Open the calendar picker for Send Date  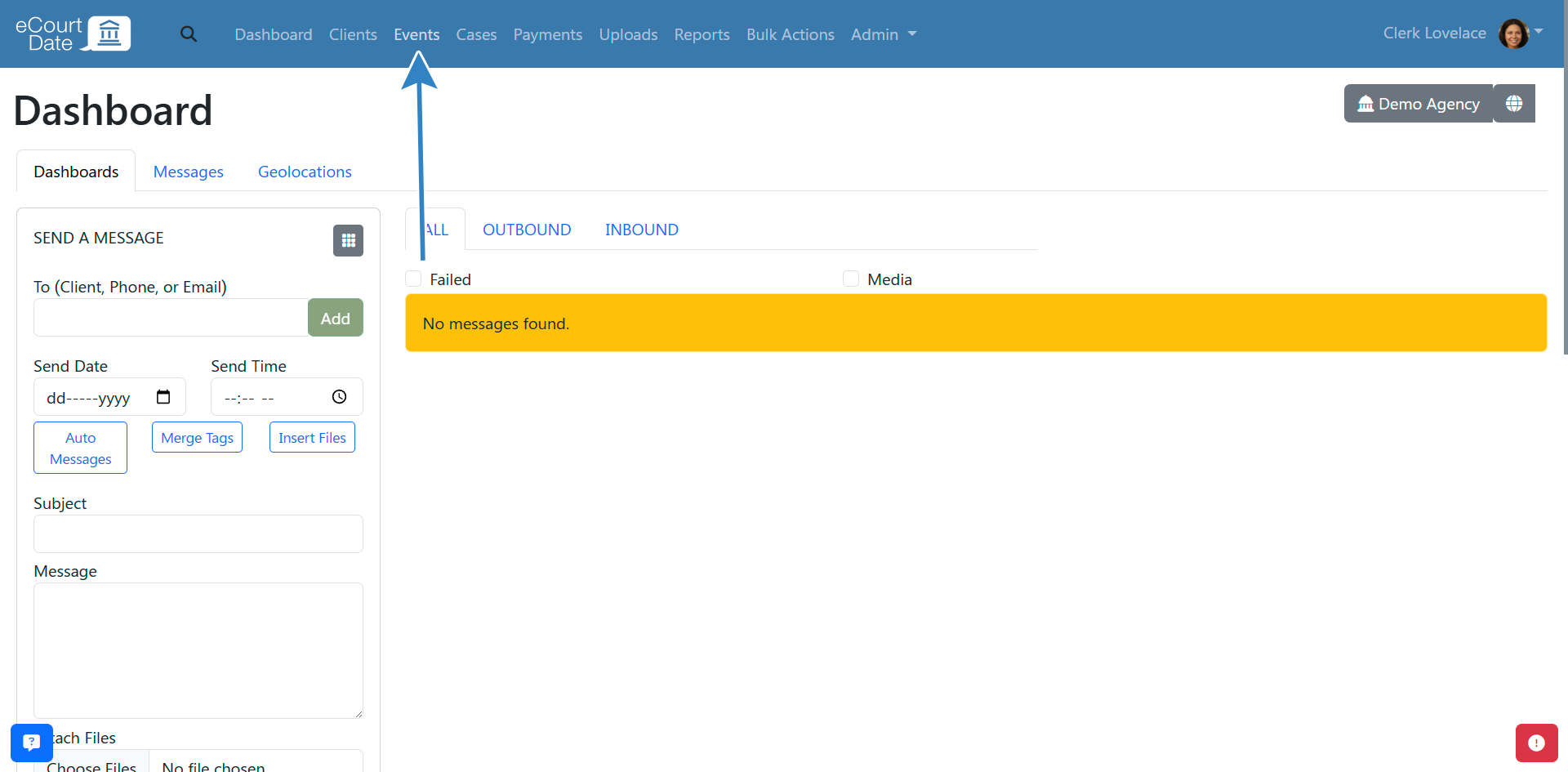[x=163, y=396]
